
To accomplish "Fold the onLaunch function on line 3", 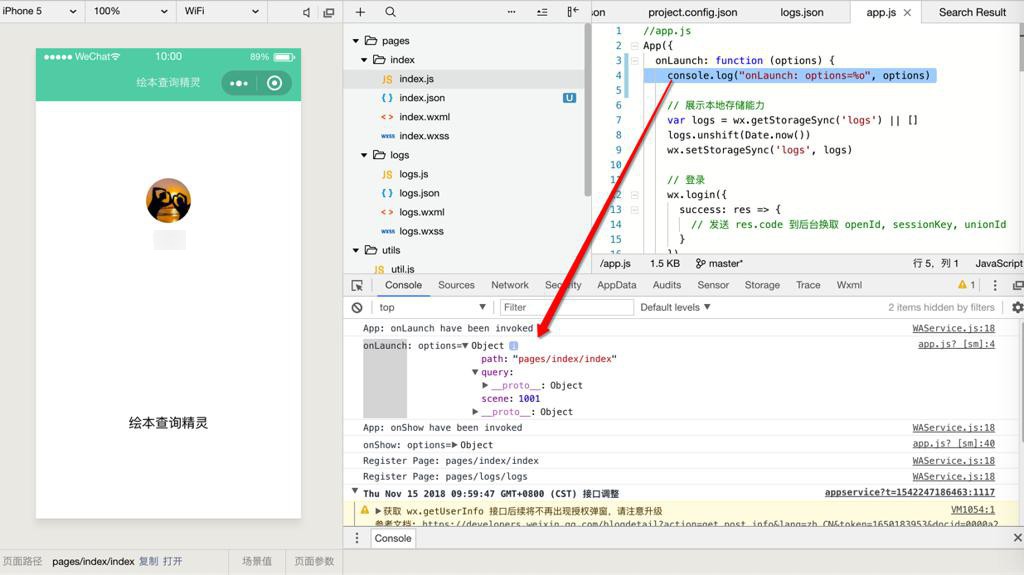I will 634,61.
